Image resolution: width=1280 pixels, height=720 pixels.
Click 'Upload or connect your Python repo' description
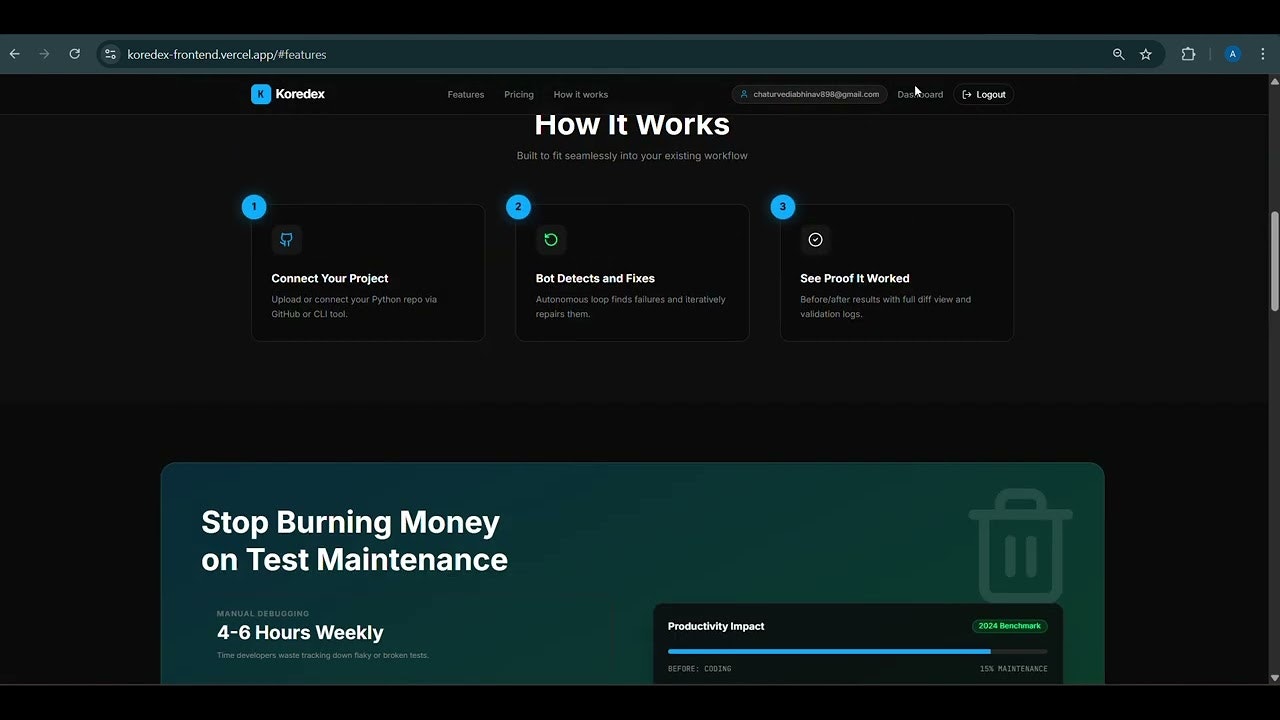pyautogui.click(x=354, y=306)
